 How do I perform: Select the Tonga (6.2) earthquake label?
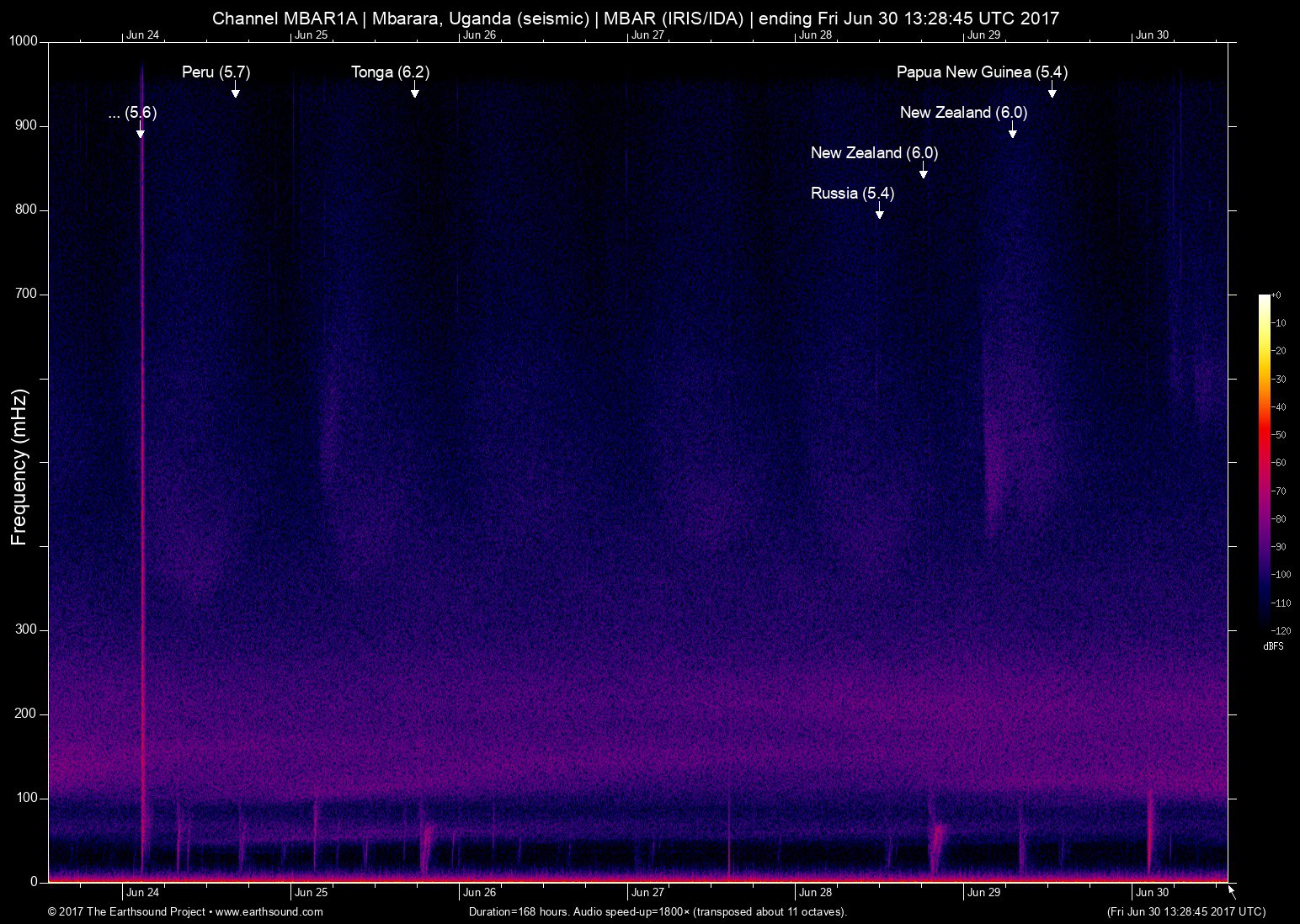click(x=390, y=72)
